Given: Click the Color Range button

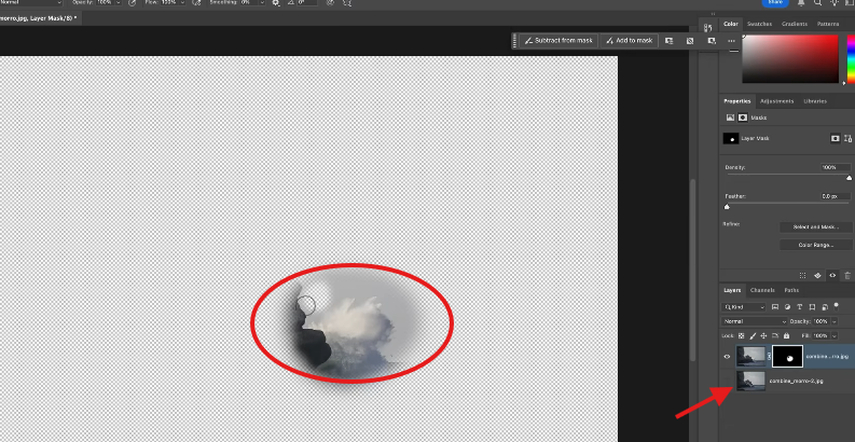Looking at the screenshot, I should (x=816, y=245).
